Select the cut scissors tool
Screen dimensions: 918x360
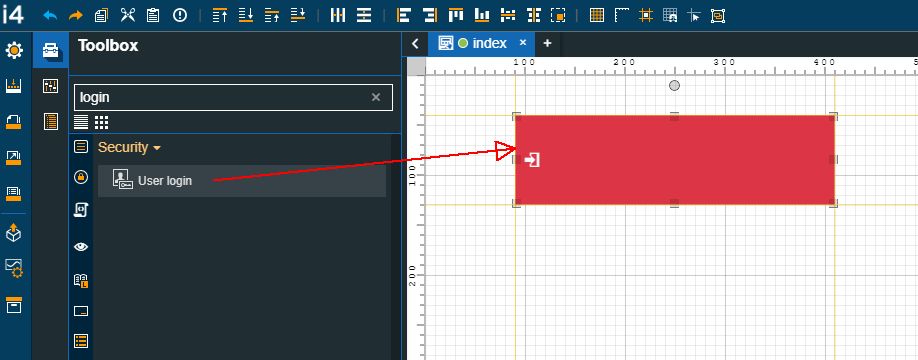coord(128,15)
